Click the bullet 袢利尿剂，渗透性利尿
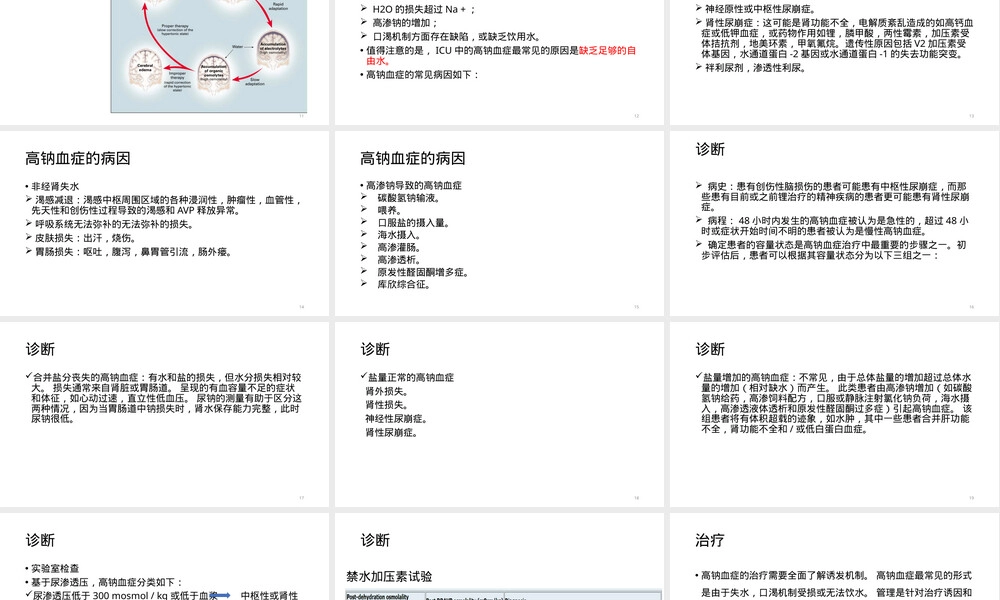 pos(755,68)
